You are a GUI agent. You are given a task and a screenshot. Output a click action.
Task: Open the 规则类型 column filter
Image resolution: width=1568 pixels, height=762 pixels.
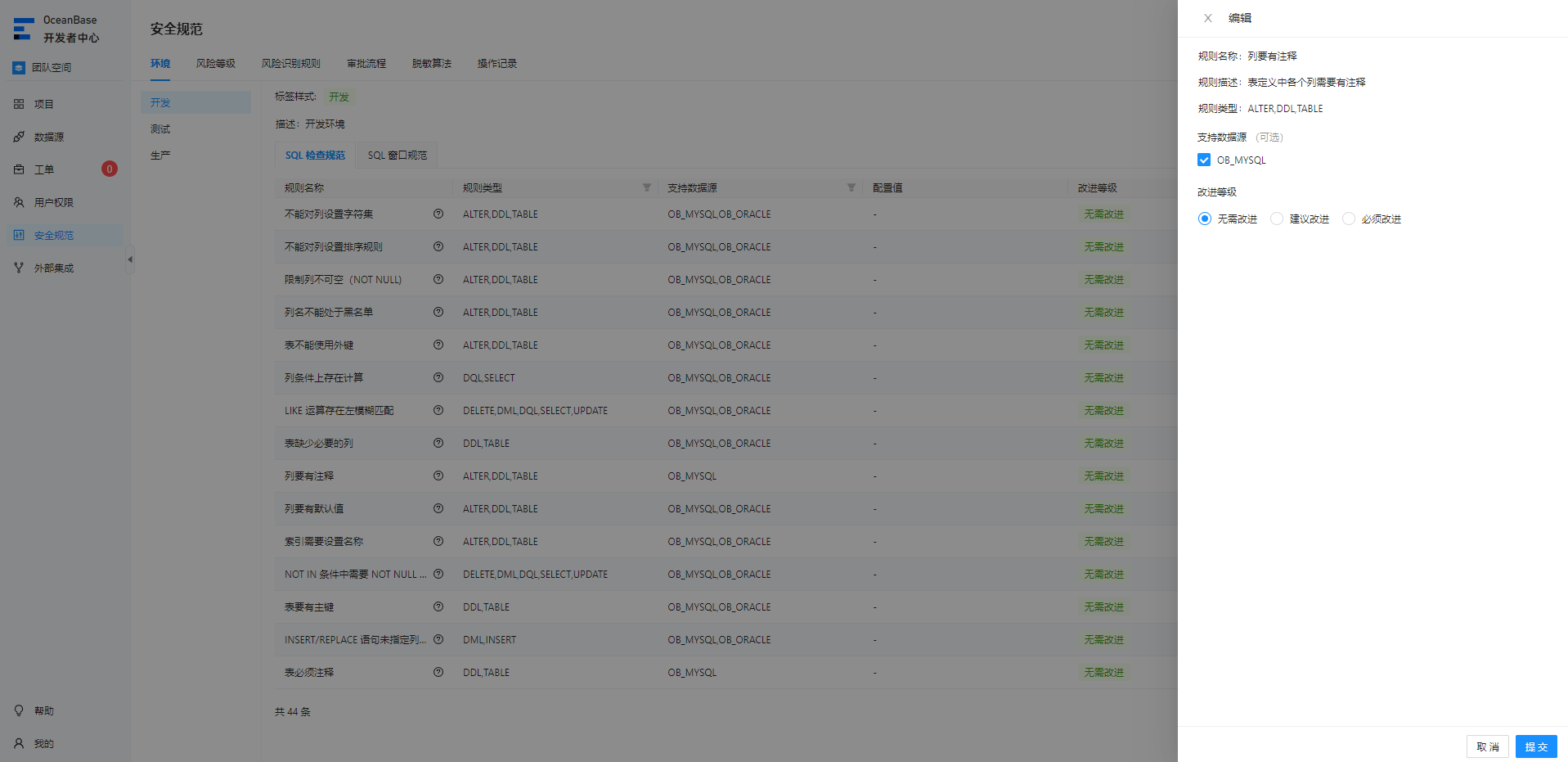coord(647,187)
